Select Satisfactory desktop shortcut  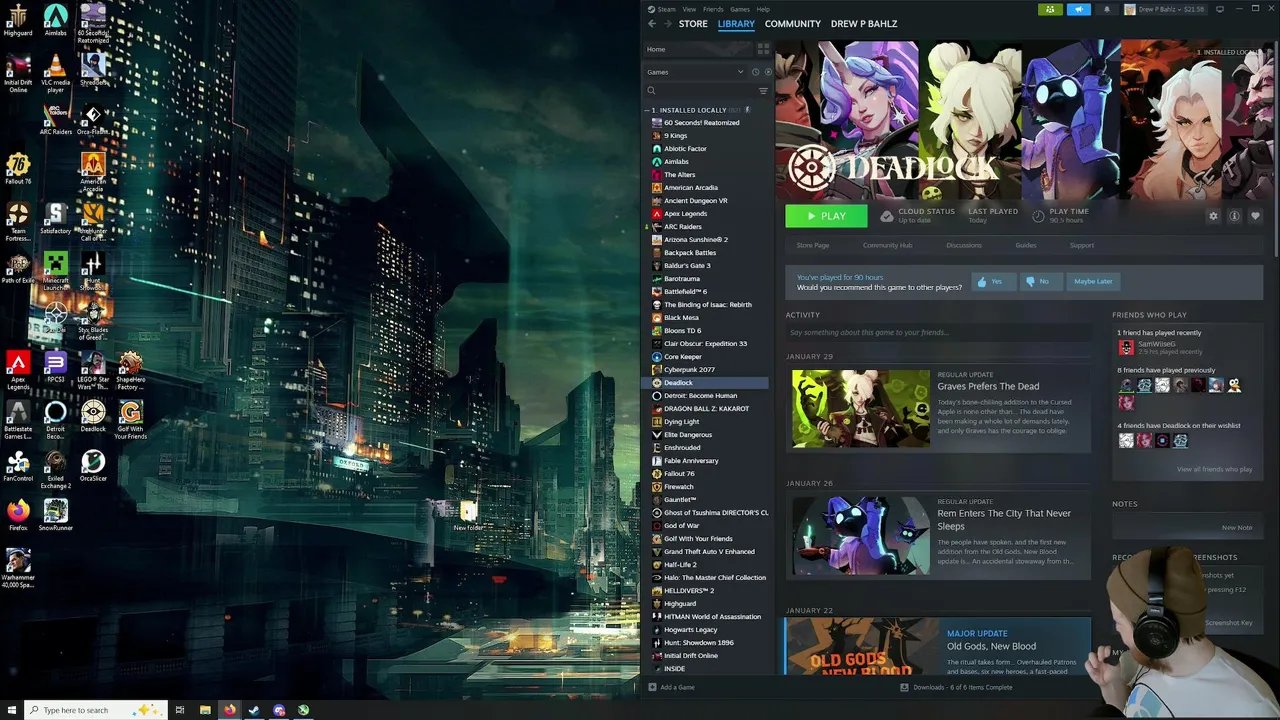[x=56, y=219]
